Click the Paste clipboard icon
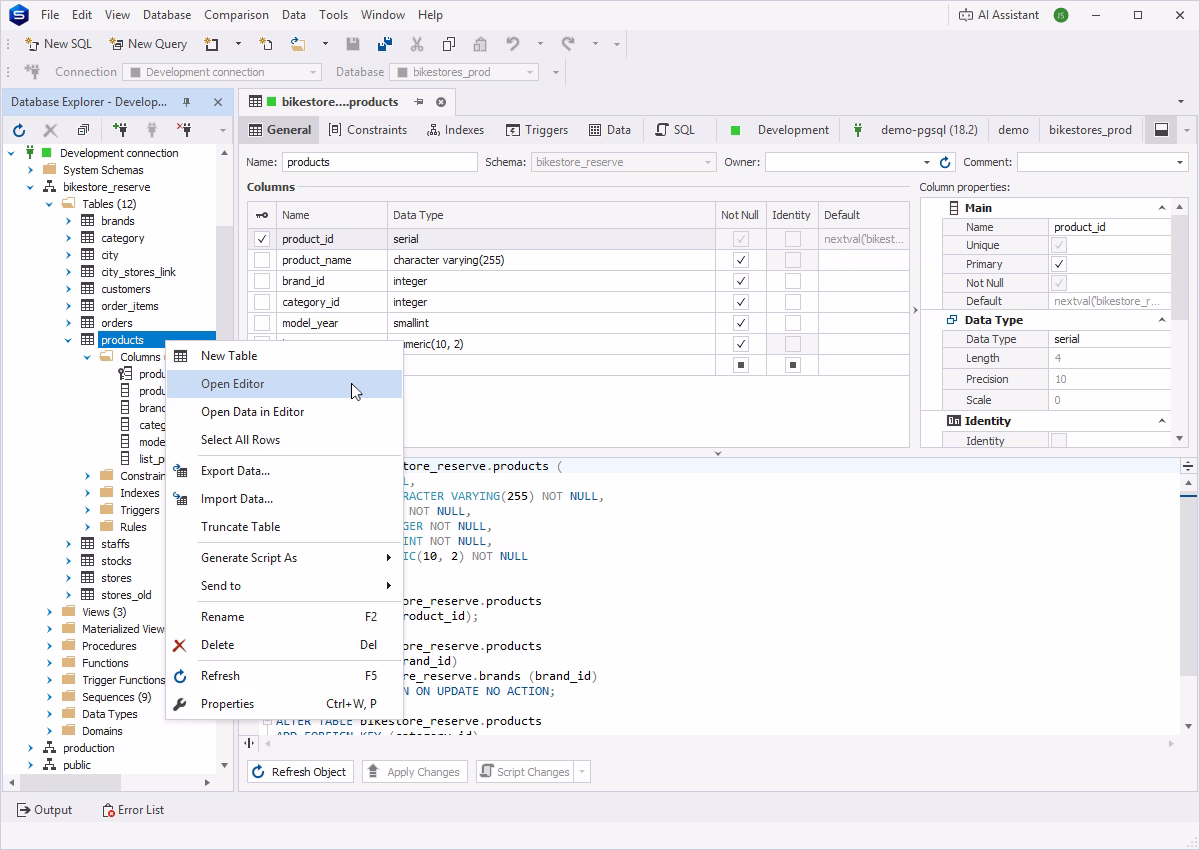The height and width of the screenshot is (850, 1200). 480,44
